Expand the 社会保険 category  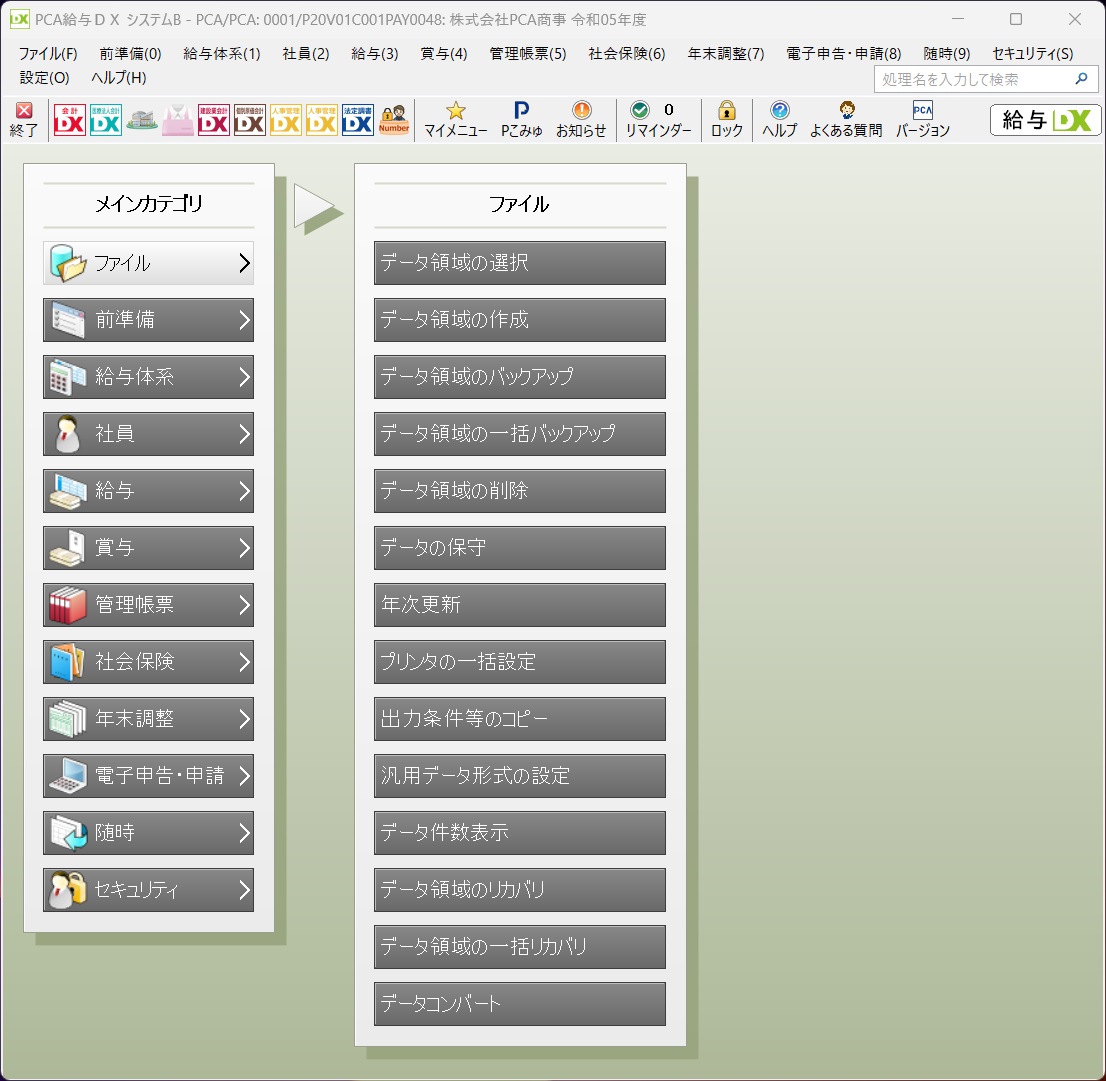point(148,662)
